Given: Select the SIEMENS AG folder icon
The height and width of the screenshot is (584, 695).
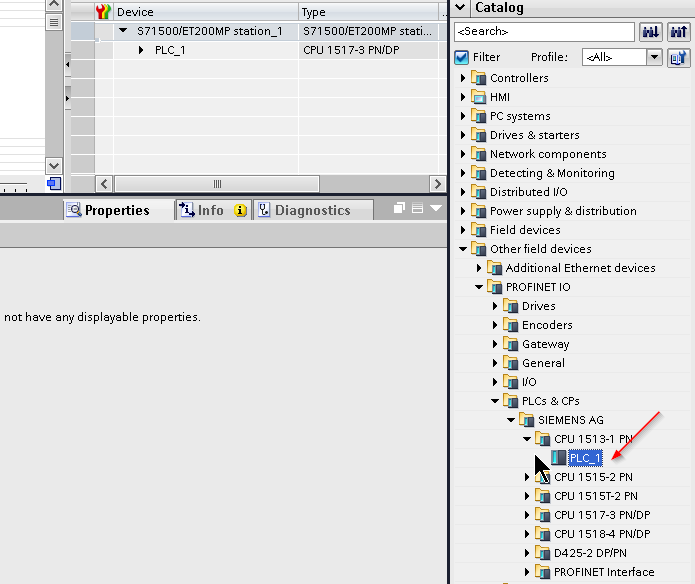Looking at the screenshot, I should (x=527, y=420).
